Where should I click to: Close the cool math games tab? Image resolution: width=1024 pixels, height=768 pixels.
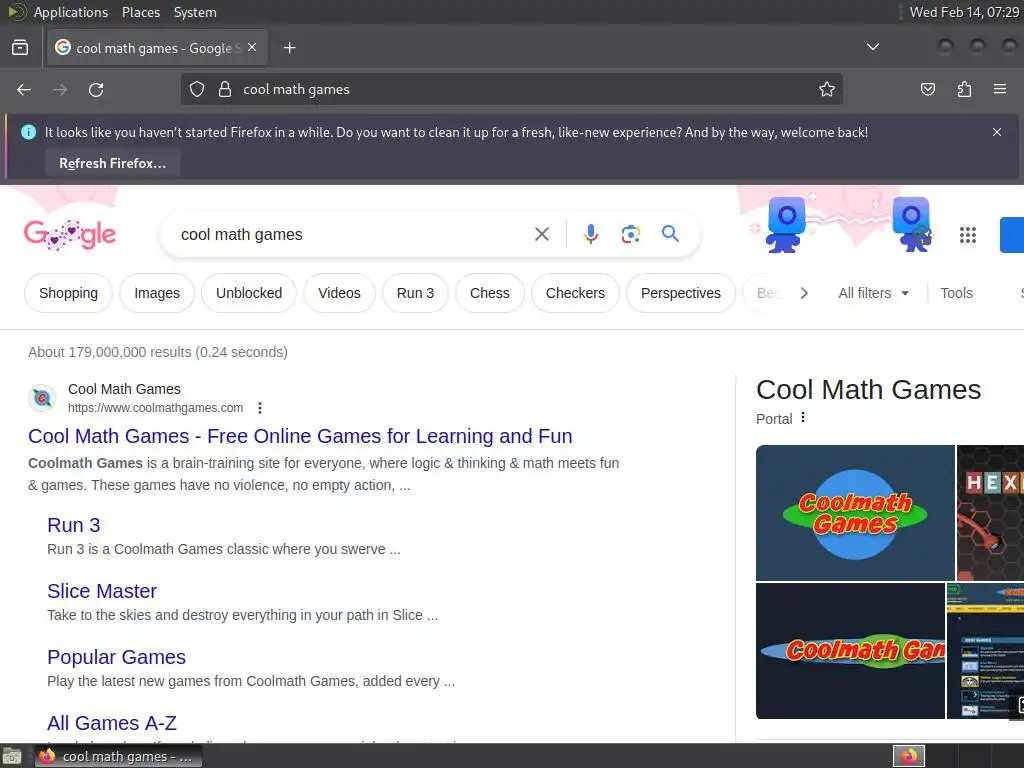click(x=252, y=48)
